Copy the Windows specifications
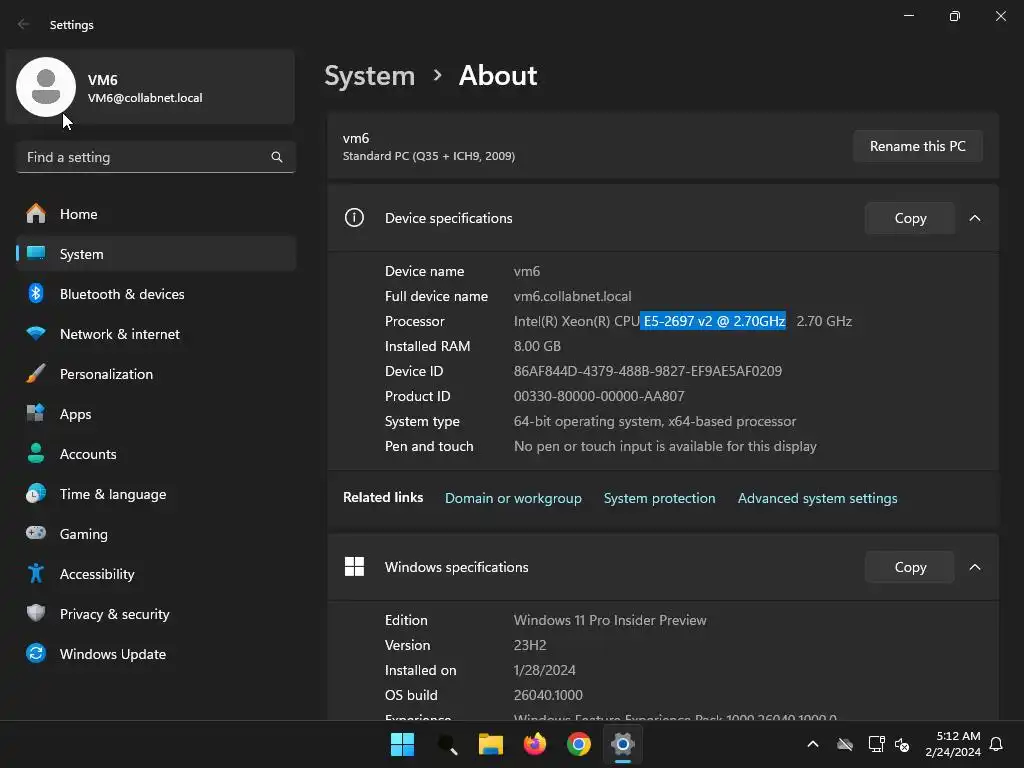This screenshot has height=768, width=1024. [910, 567]
